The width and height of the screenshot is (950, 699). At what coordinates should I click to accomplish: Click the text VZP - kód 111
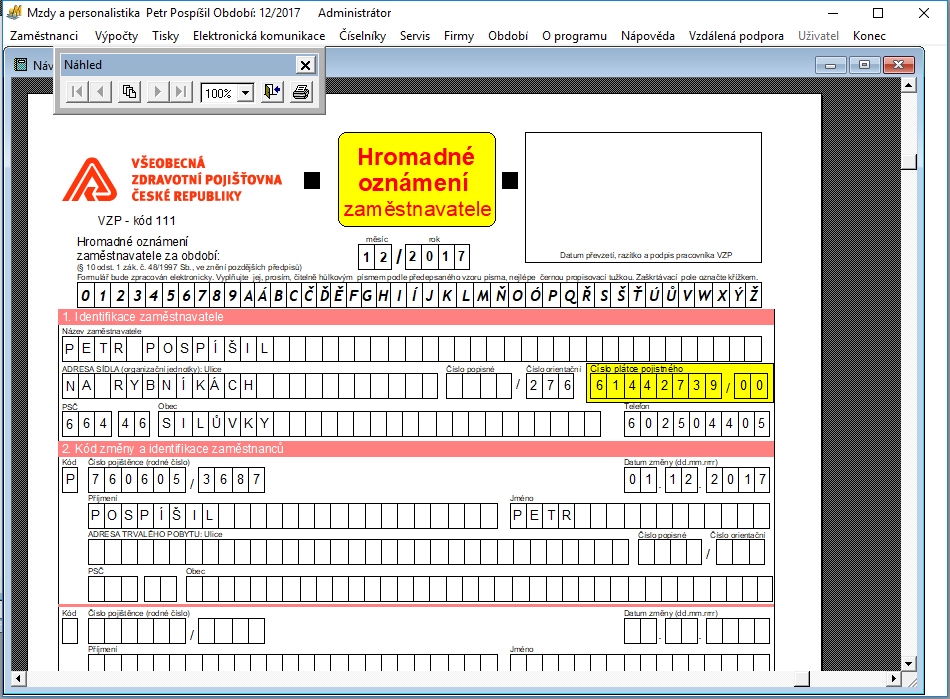click(136, 220)
